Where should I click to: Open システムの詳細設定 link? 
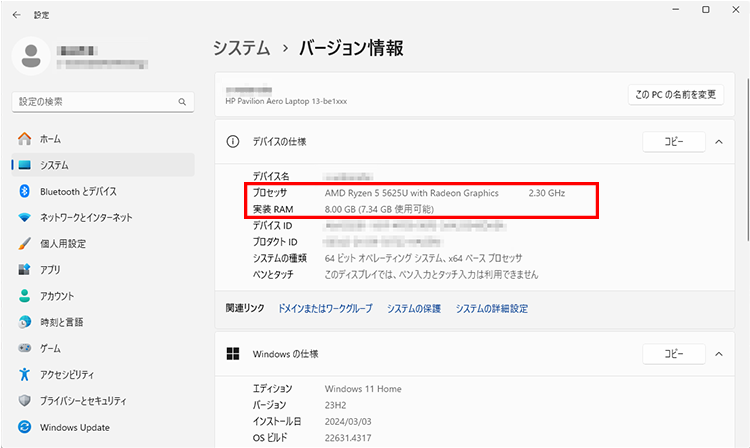pos(492,308)
